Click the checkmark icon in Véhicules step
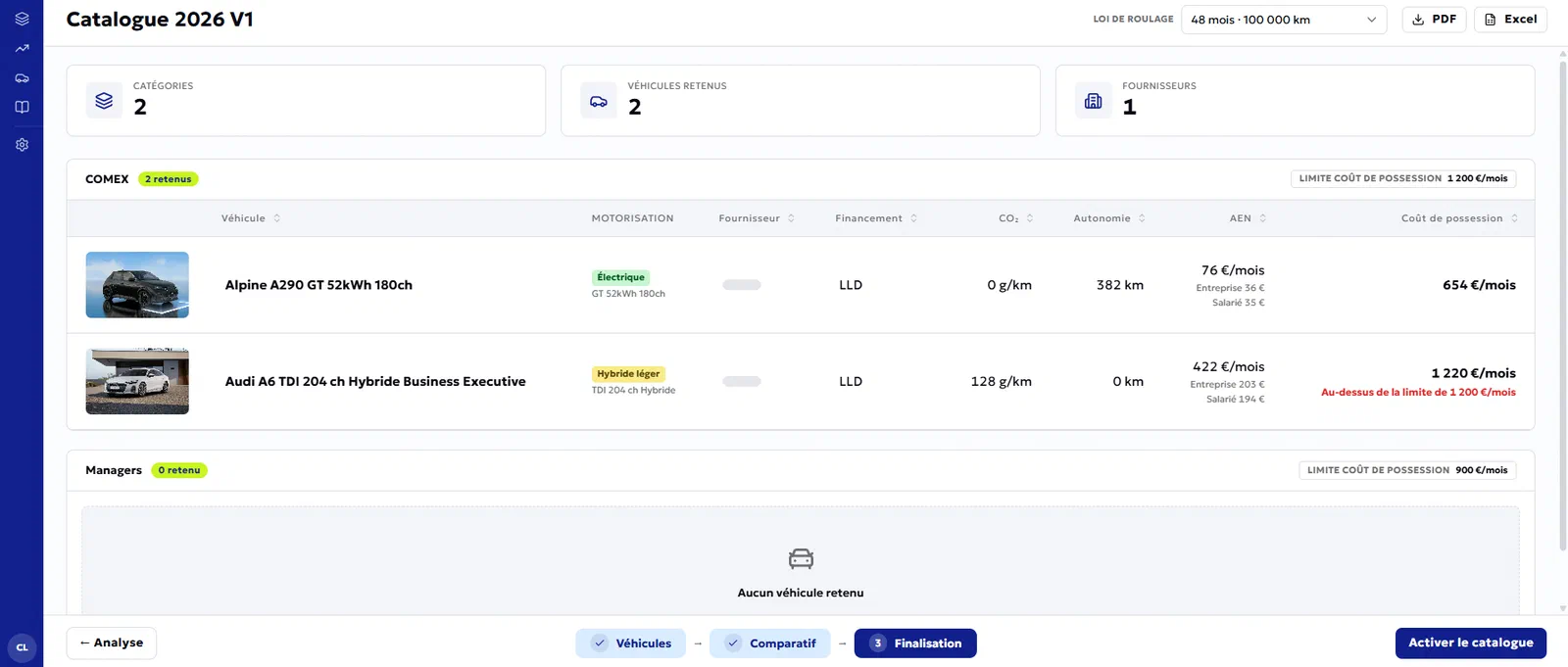 pyautogui.click(x=600, y=643)
